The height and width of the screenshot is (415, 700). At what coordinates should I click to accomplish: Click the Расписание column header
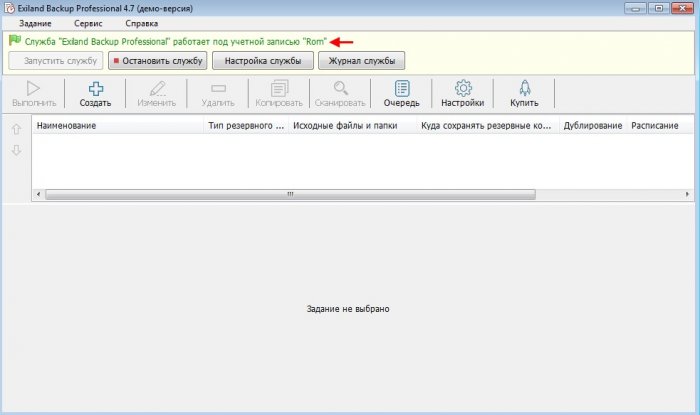(655, 127)
